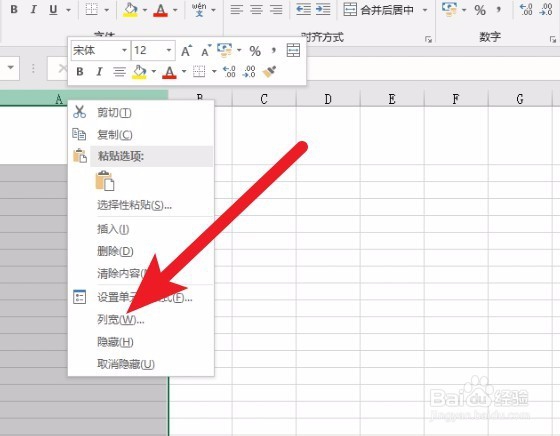Decrease decimal in mini toolbar
Screen dimensions: 560x436
[x=249, y=72]
